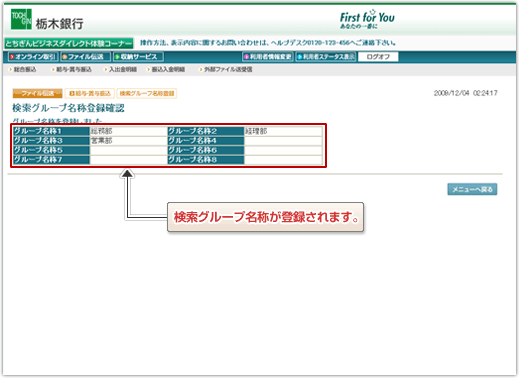Open the オンライン取引 menu
Screen dimensions: 520x378
tap(33, 57)
